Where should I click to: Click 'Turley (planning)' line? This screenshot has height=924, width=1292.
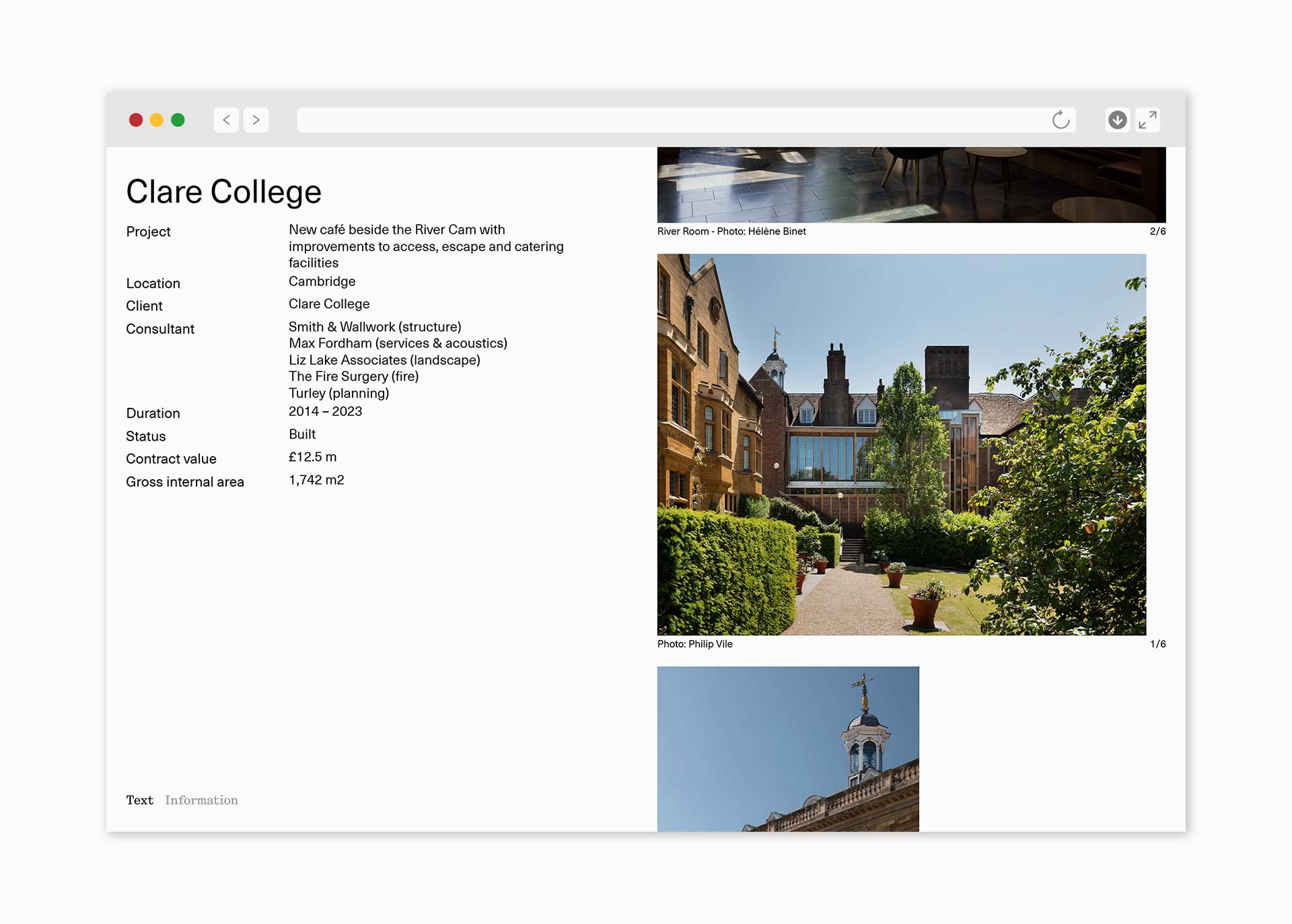pos(338,393)
